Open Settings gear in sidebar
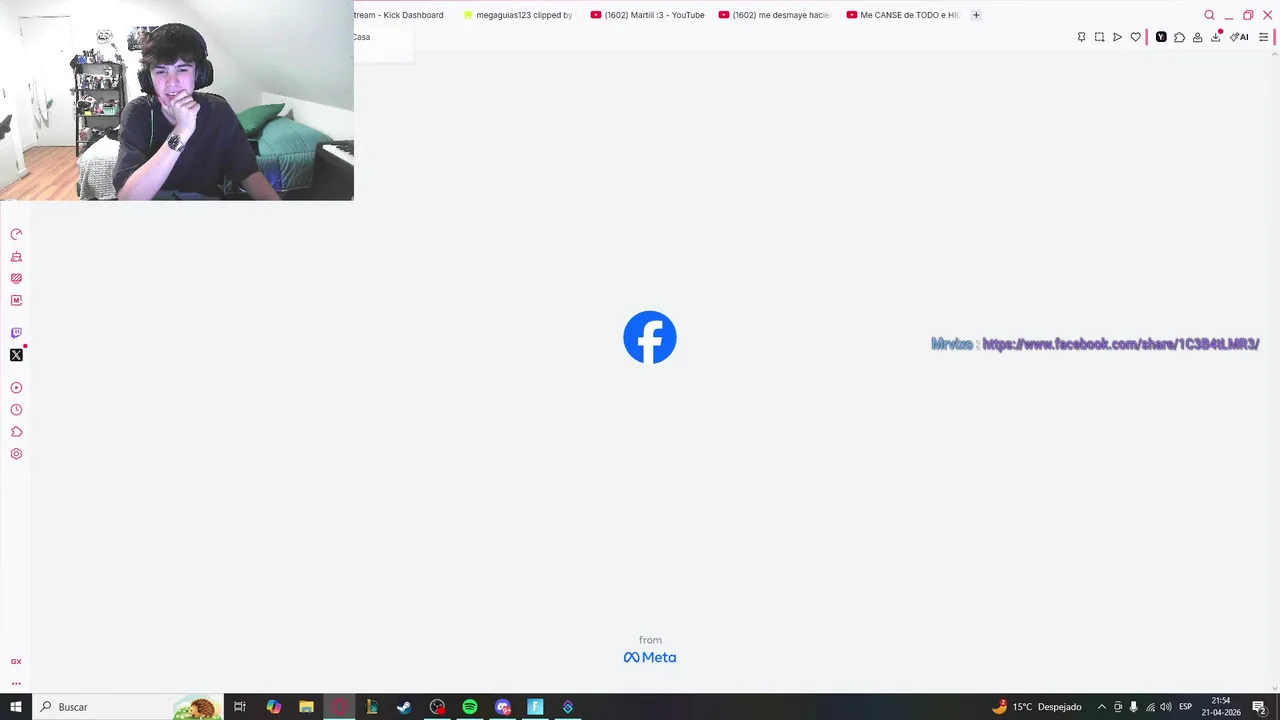This screenshot has height=720, width=1280. (16, 454)
